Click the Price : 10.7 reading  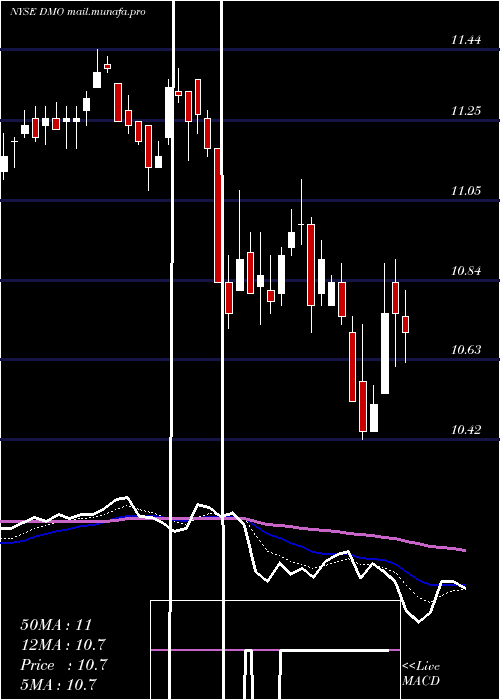click(x=63, y=665)
